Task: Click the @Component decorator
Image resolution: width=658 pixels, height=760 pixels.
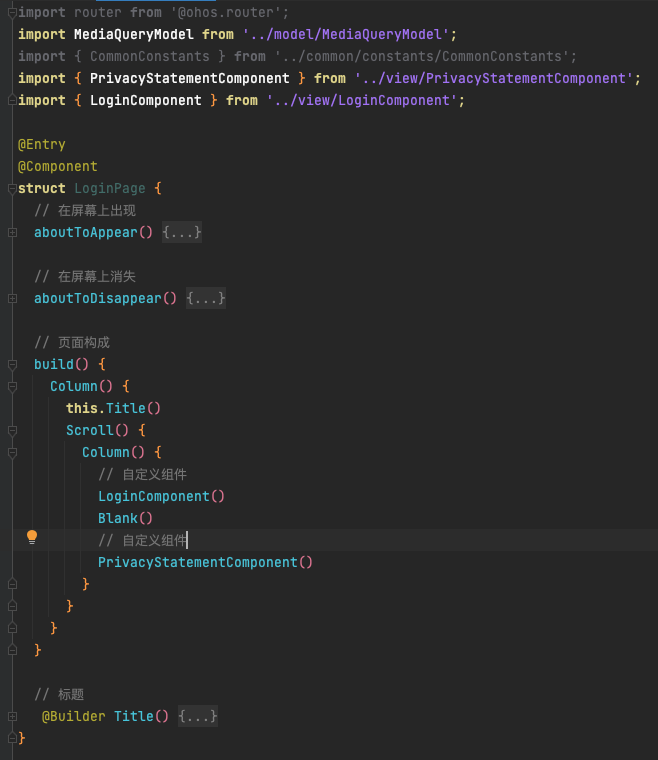Action: coord(58,166)
